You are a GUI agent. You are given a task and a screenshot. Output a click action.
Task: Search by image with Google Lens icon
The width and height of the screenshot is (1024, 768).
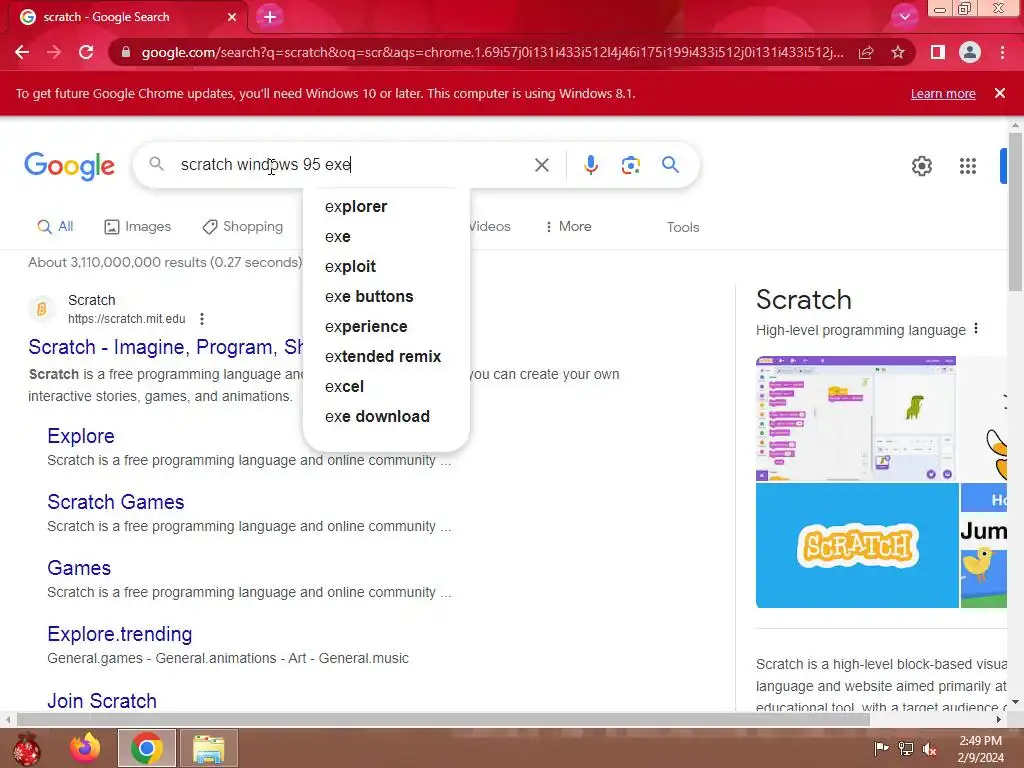630,165
